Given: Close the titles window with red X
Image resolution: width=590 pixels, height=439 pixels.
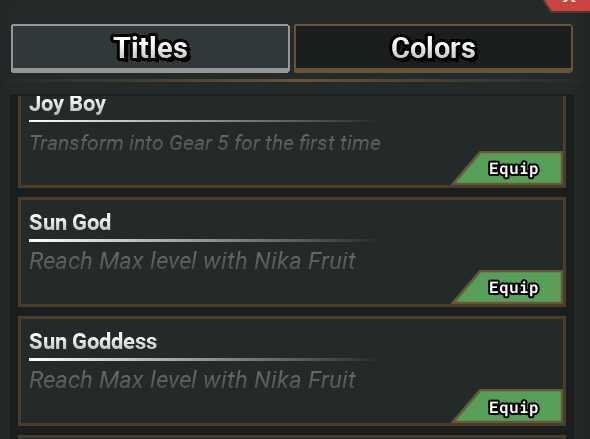Looking at the screenshot, I should click(x=569, y=5).
